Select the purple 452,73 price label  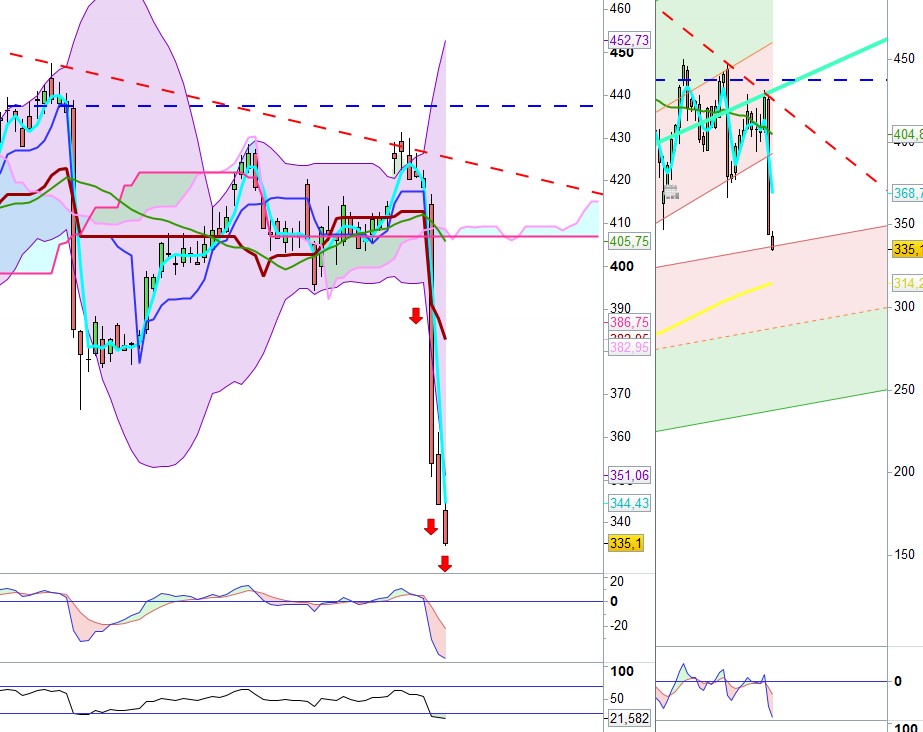(629, 40)
